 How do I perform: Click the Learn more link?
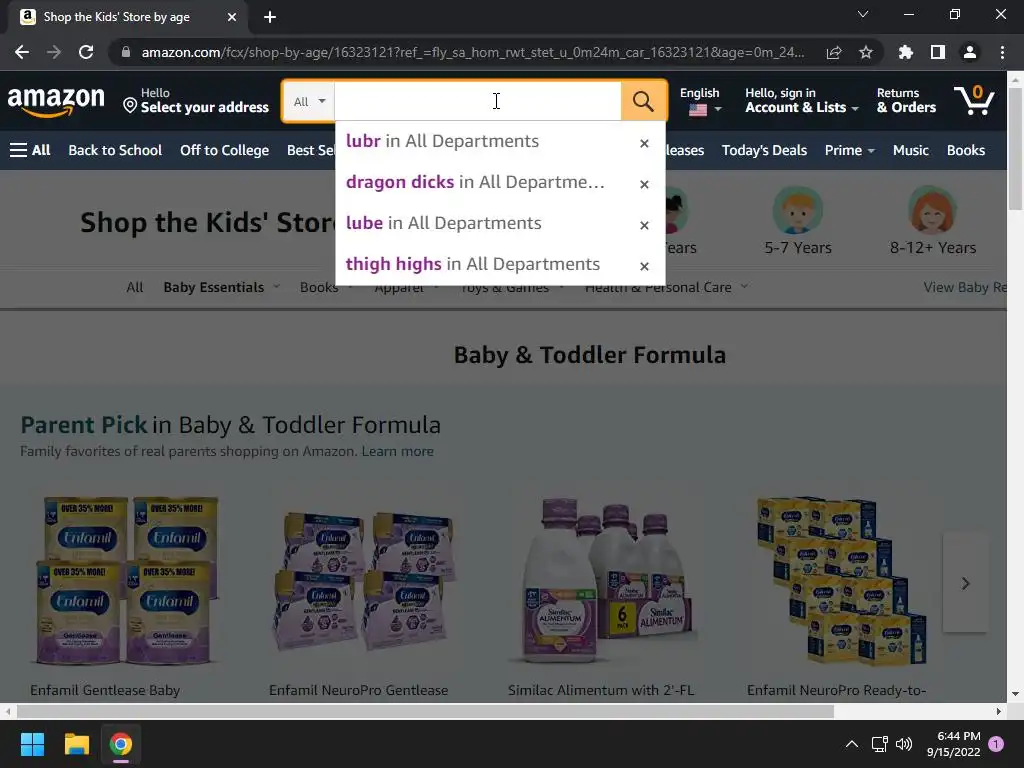click(x=397, y=451)
